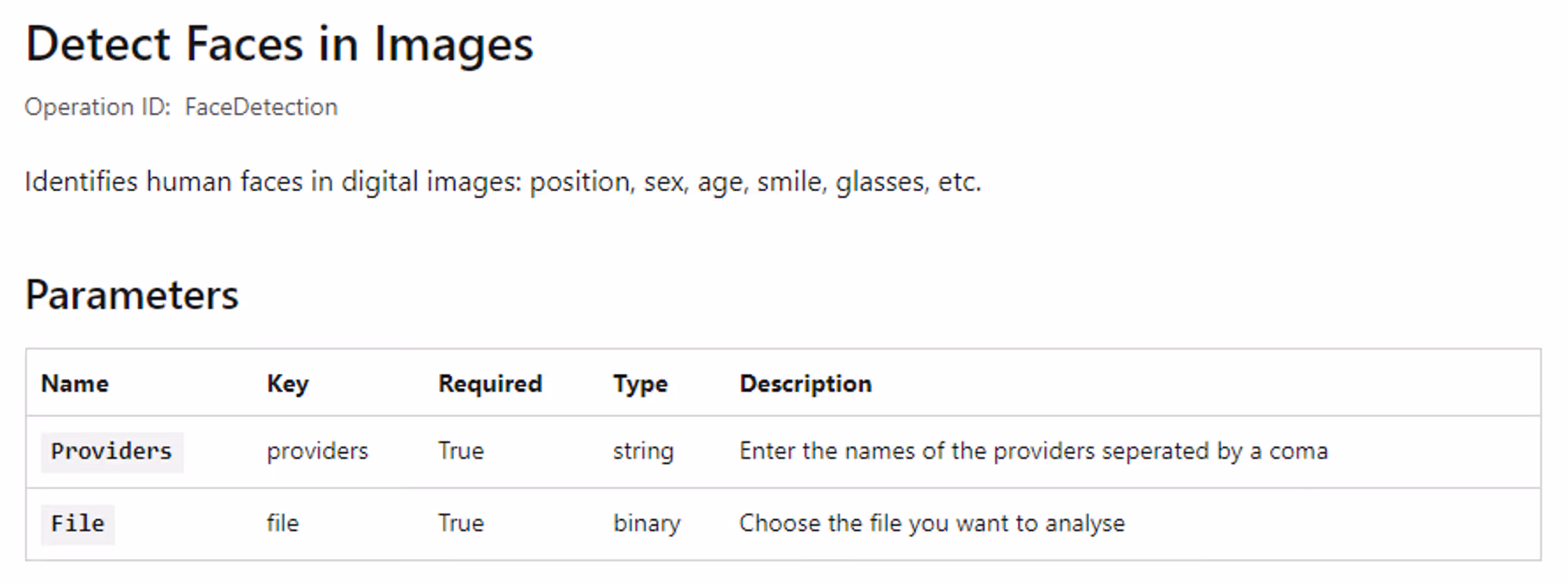Click the Required column header
The height and width of the screenshot is (584, 1568).
[490, 384]
